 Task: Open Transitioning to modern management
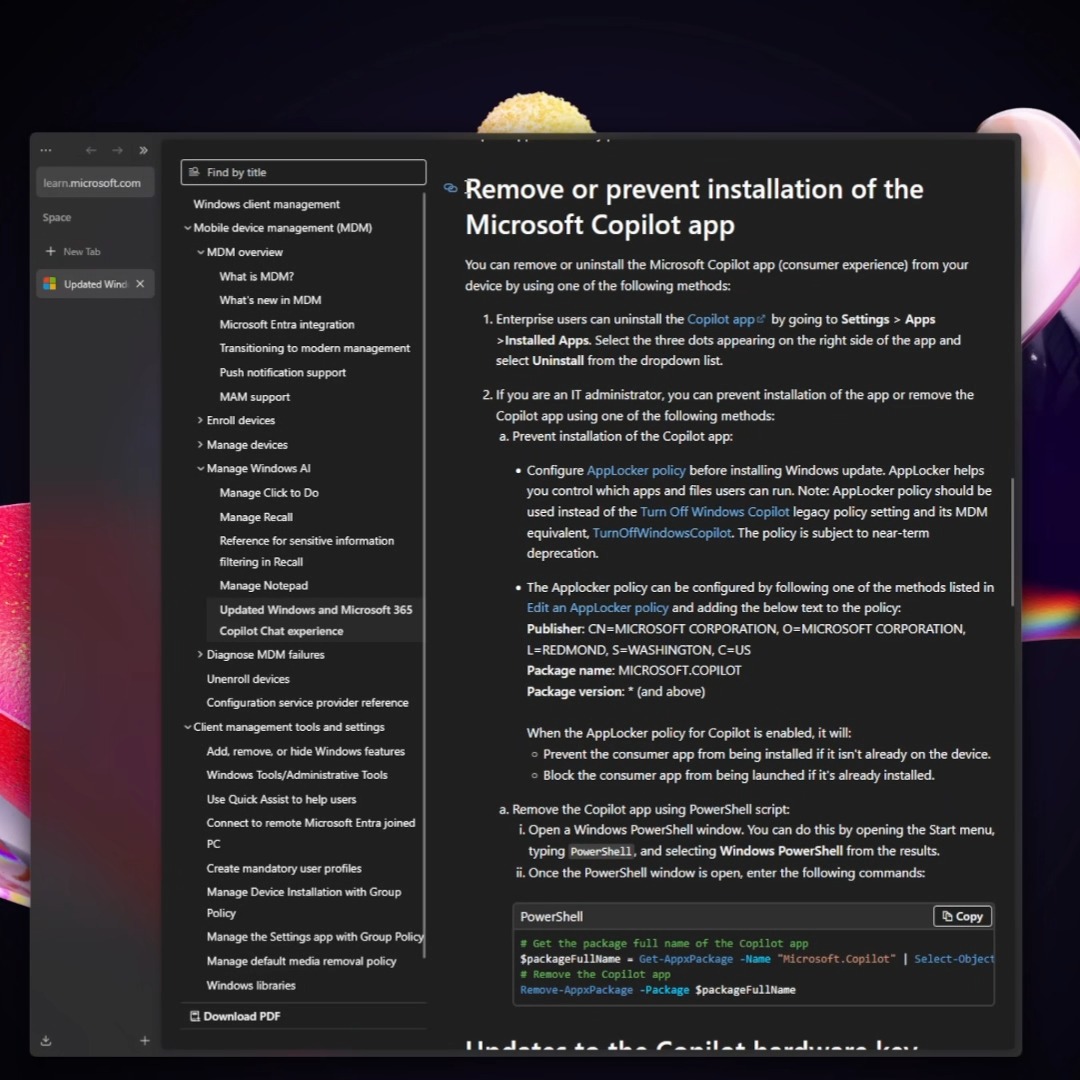(315, 349)
